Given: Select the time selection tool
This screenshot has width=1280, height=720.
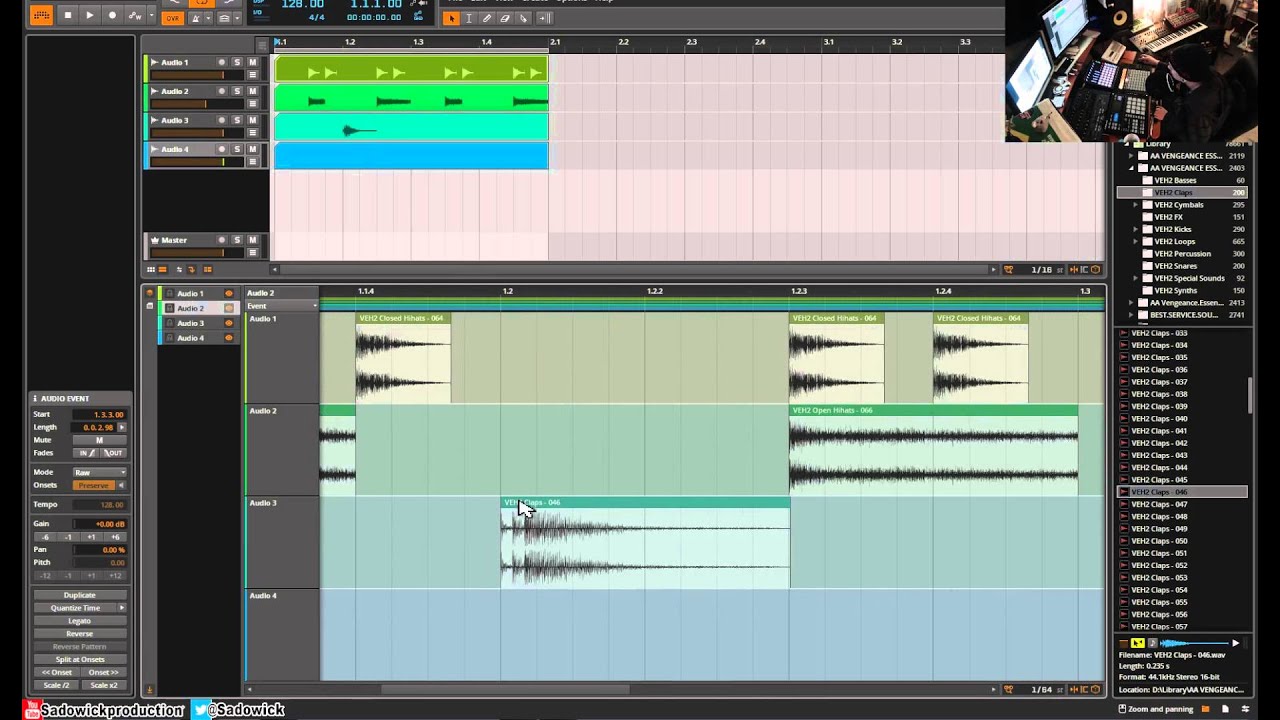Looking at the screenshot, I should click(469, 18).
